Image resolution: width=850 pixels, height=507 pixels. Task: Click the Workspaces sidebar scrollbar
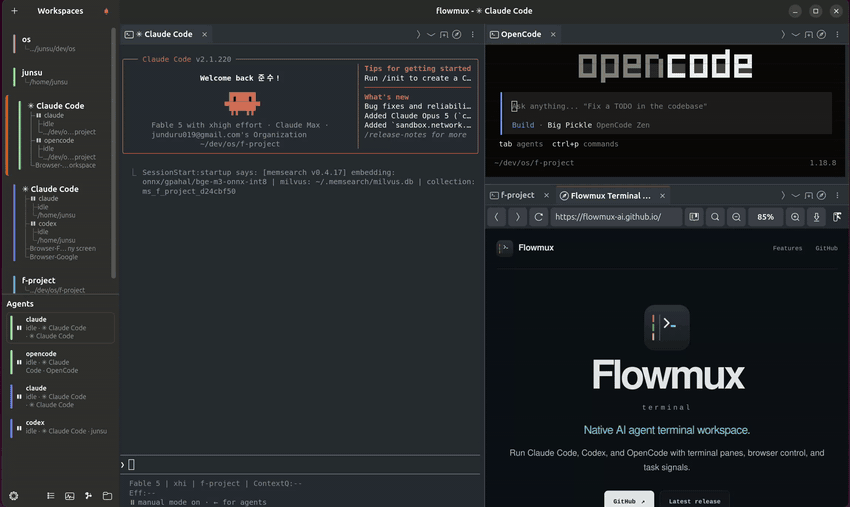pos(113,152)
